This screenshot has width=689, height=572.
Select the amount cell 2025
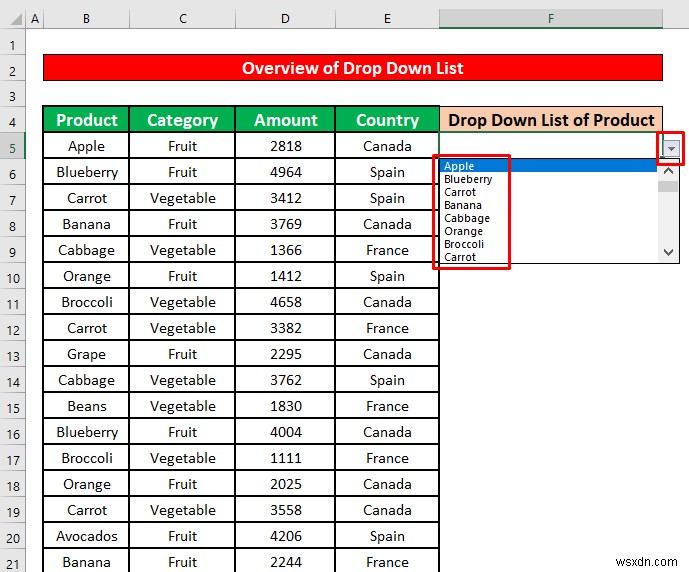tap(285, 484)
